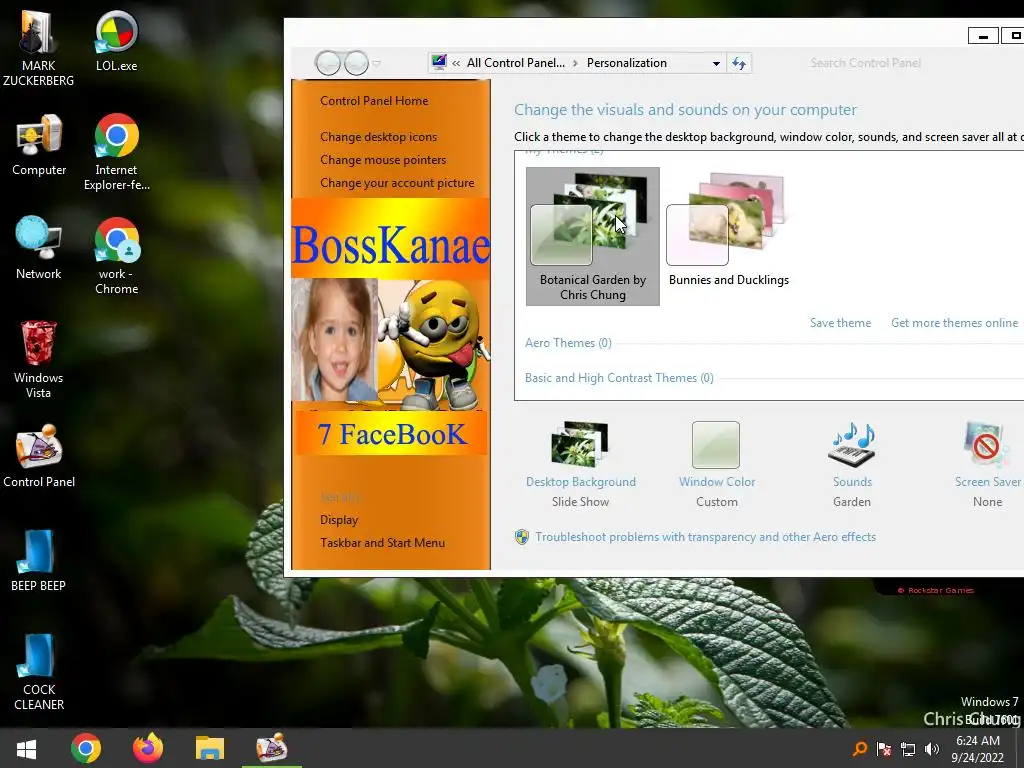Expand the breadcrumb overflow chevron
The image size is (1024, 768).
click(456, 63)
